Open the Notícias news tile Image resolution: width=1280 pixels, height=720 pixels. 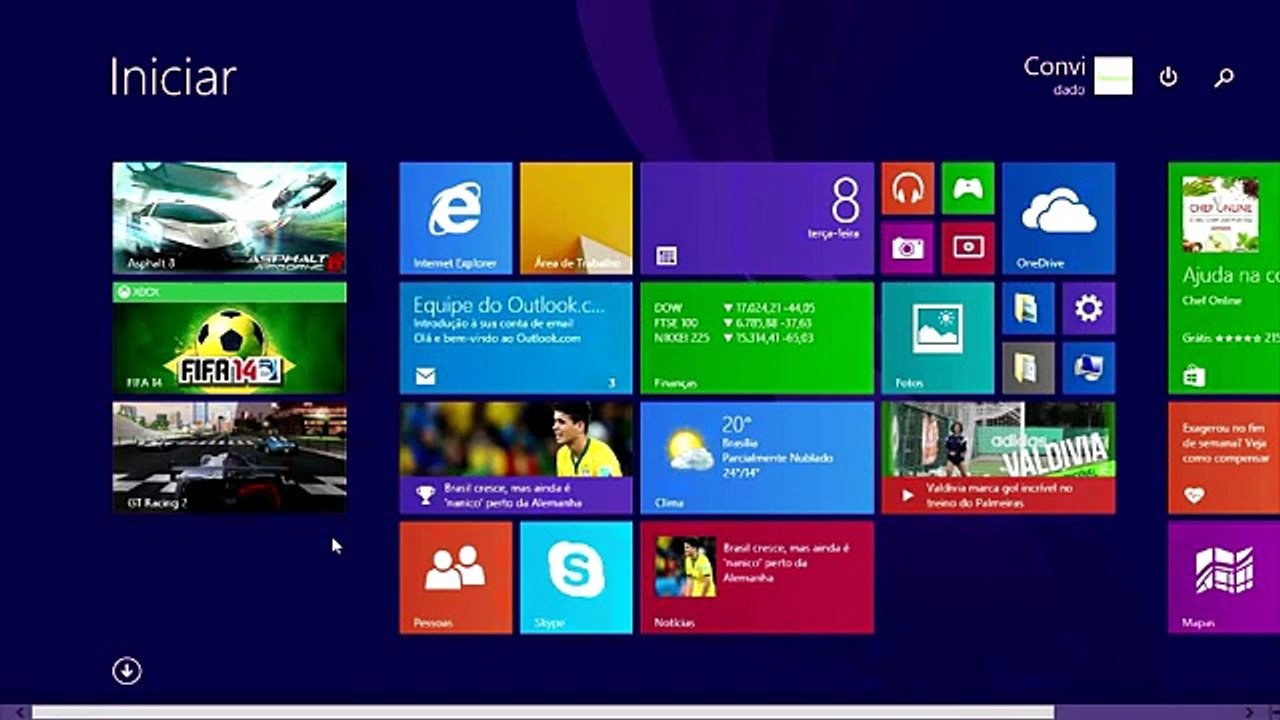[x=757, y=577]
